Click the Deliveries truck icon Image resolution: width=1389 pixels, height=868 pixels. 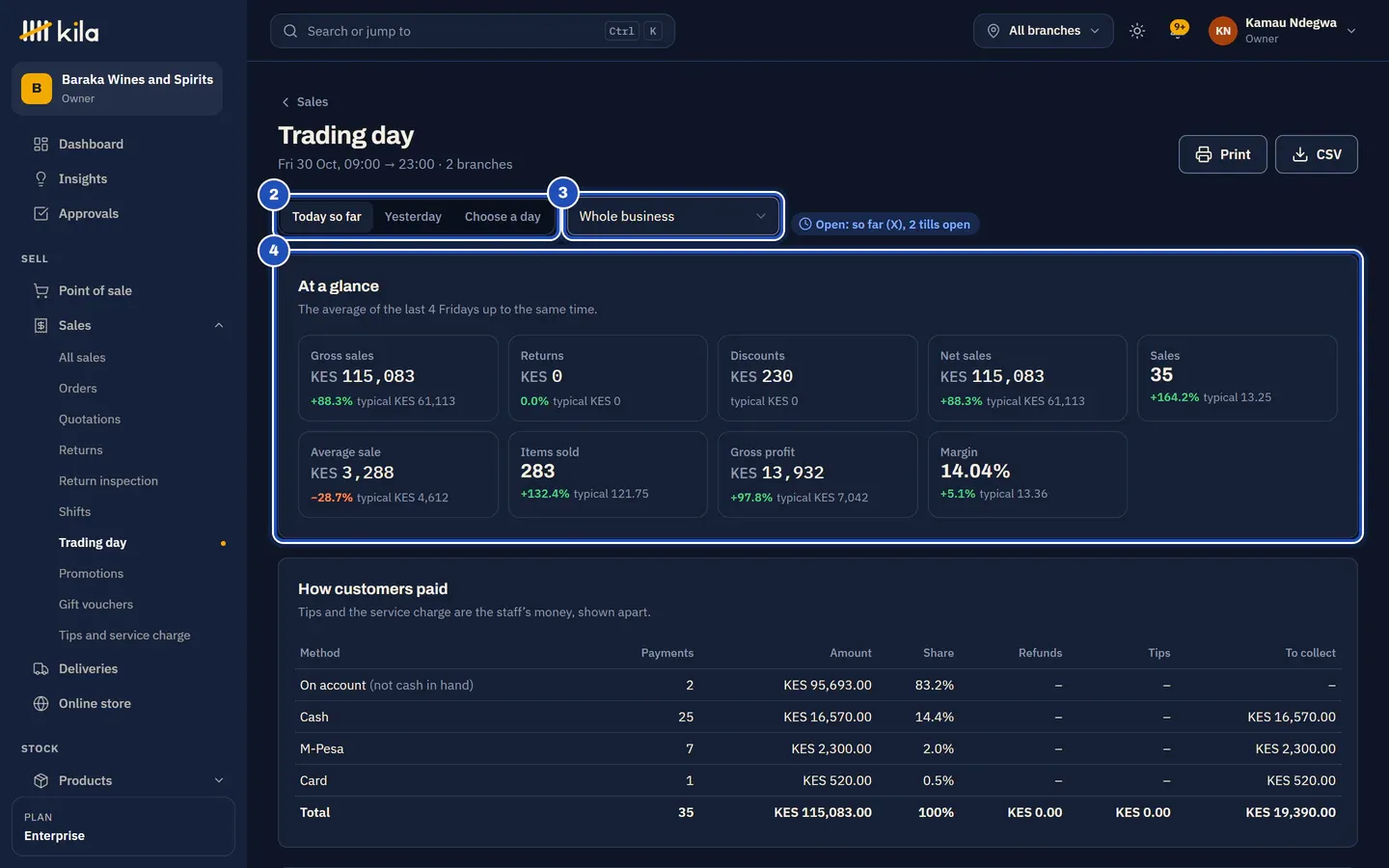click(41, 668)
